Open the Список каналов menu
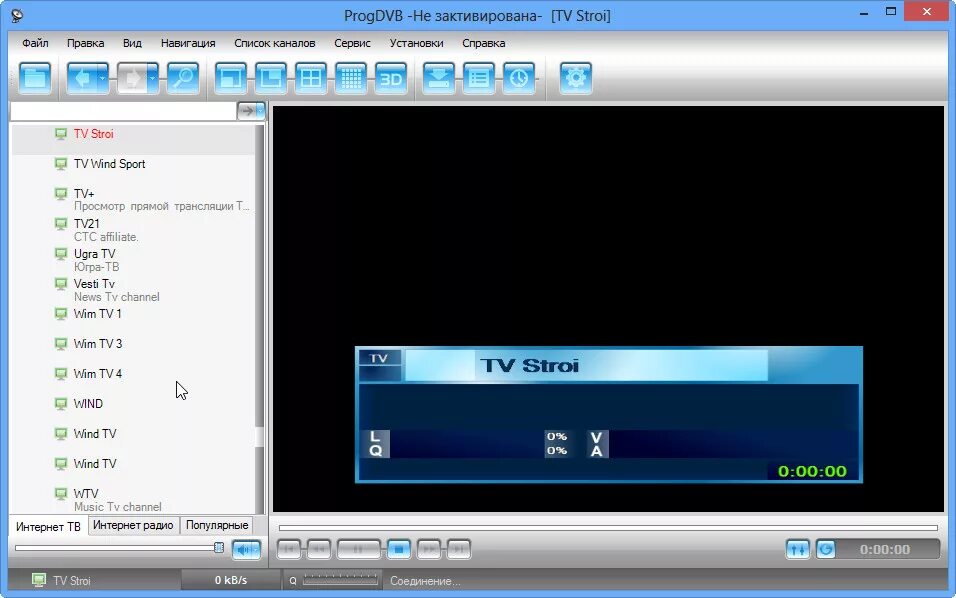The width and height of the screenshot is (956, 598). coord(274,43)
